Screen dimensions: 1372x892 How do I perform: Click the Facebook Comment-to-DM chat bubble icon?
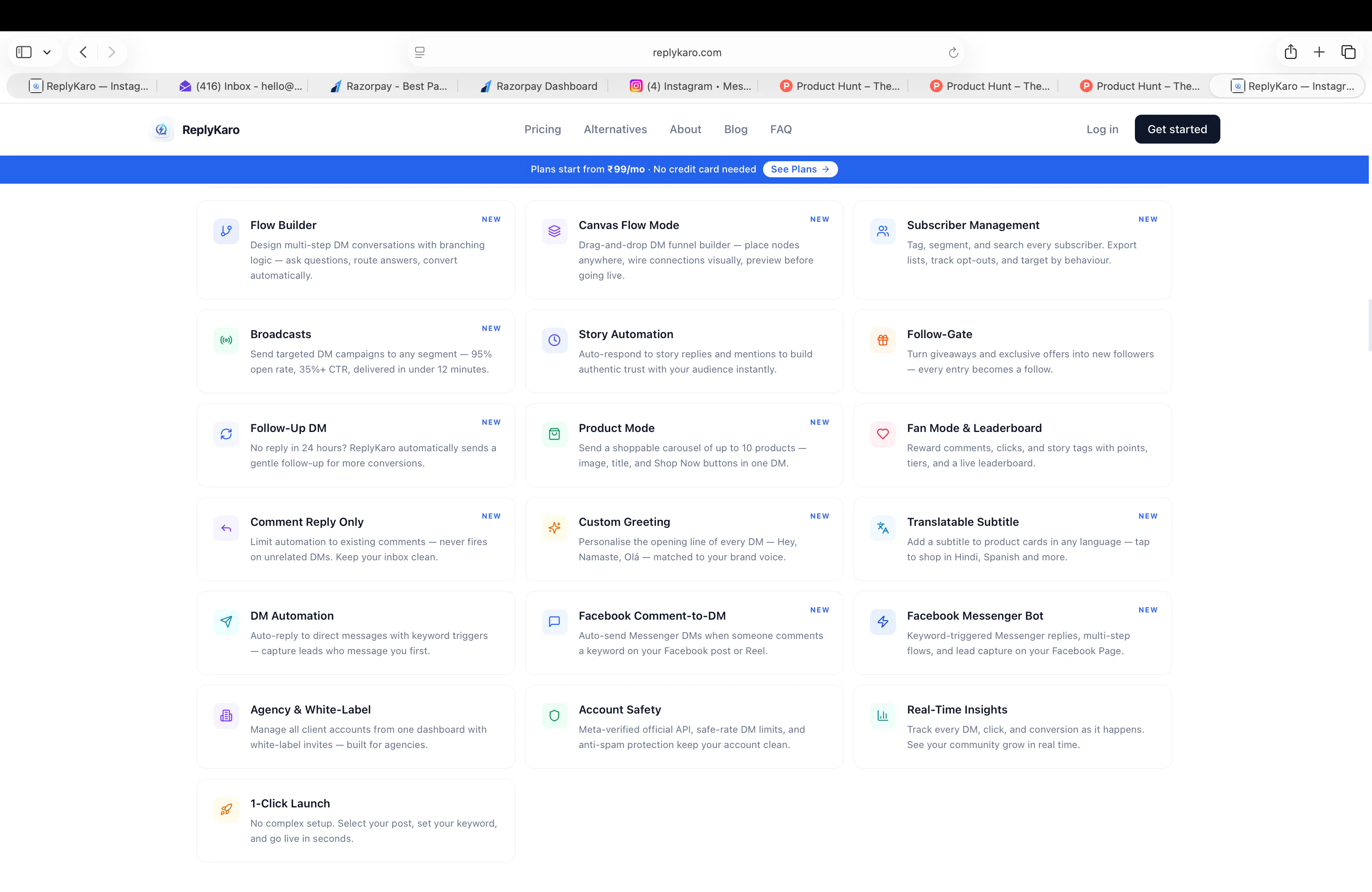tap(554, 622)
